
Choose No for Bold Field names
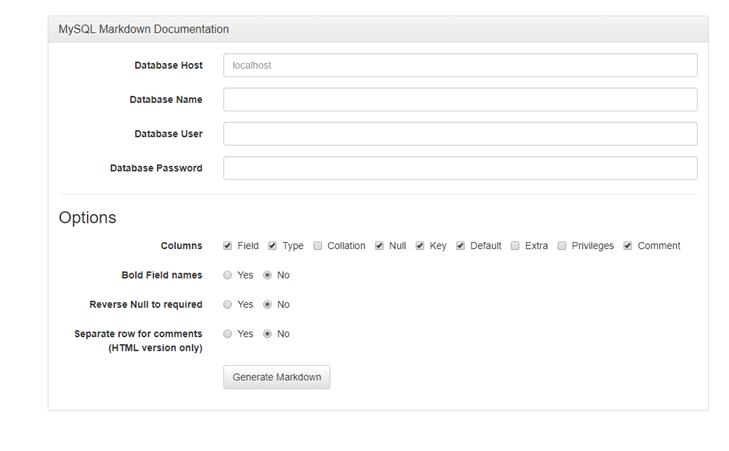pyautogui.click(x=267, y=275)
